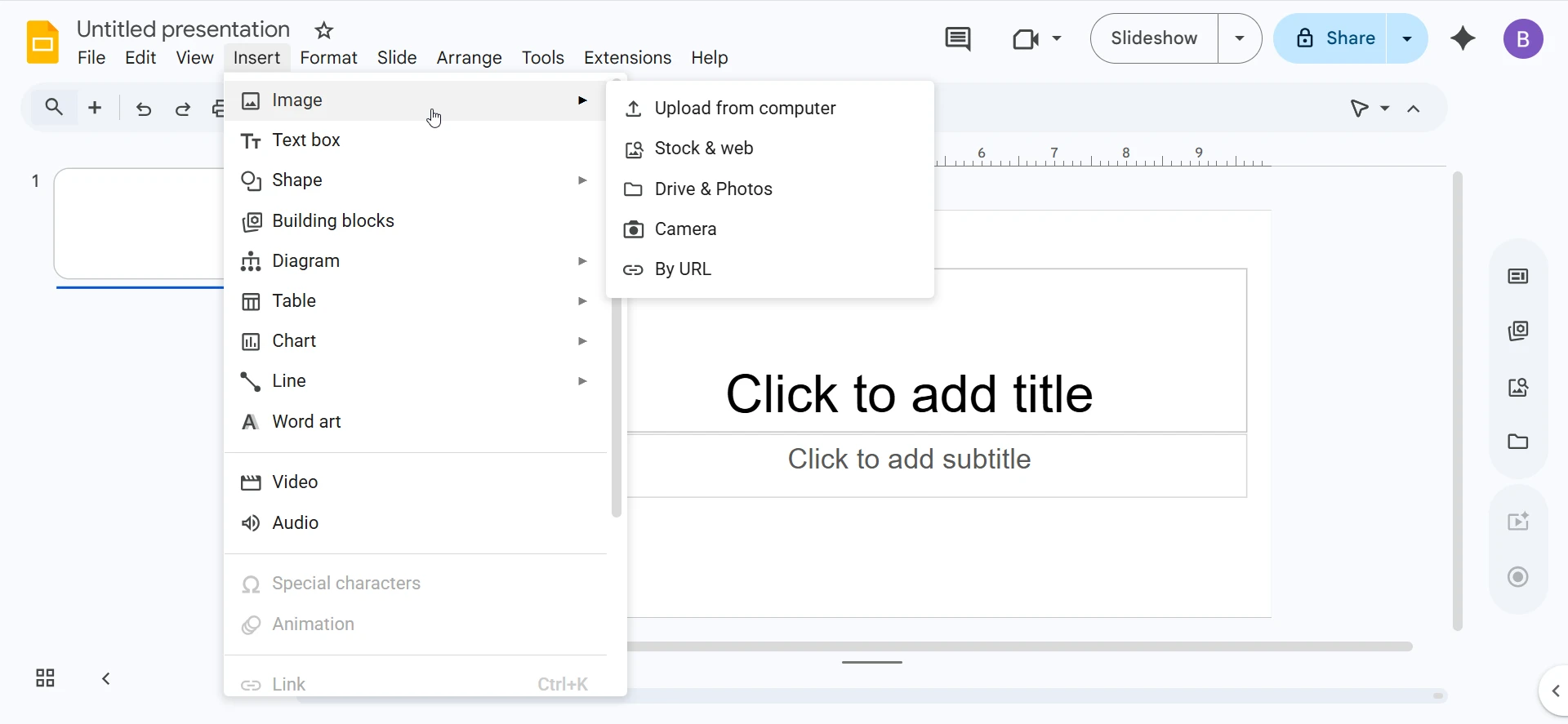Star the Untitled presentation document
Viewport: 1568px width, 724px height.
(x=324, y=31)
